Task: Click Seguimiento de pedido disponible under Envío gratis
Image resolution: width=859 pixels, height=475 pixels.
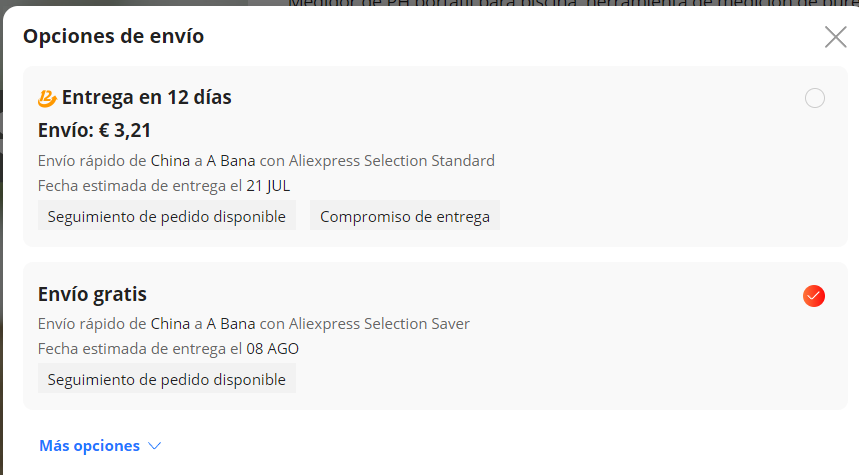Action: 167,379
